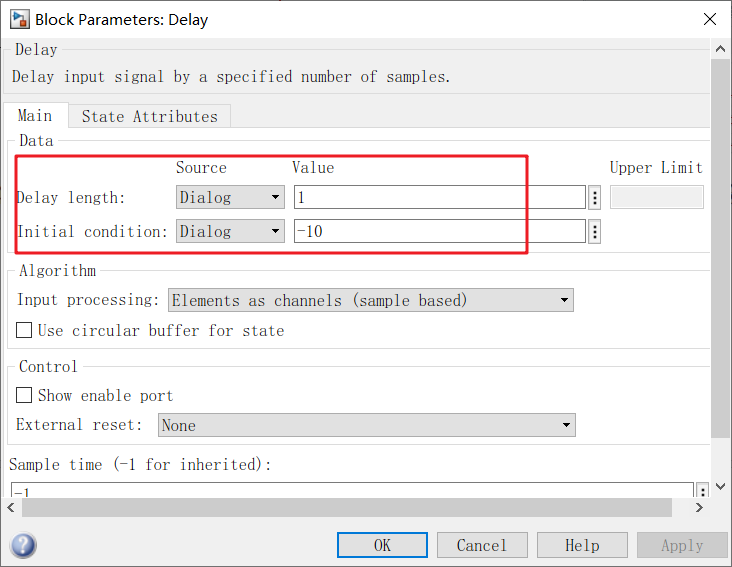Click the help question mark icon
Screen dimensions: 732x567
pyautogui.click(x=23, y=545)
